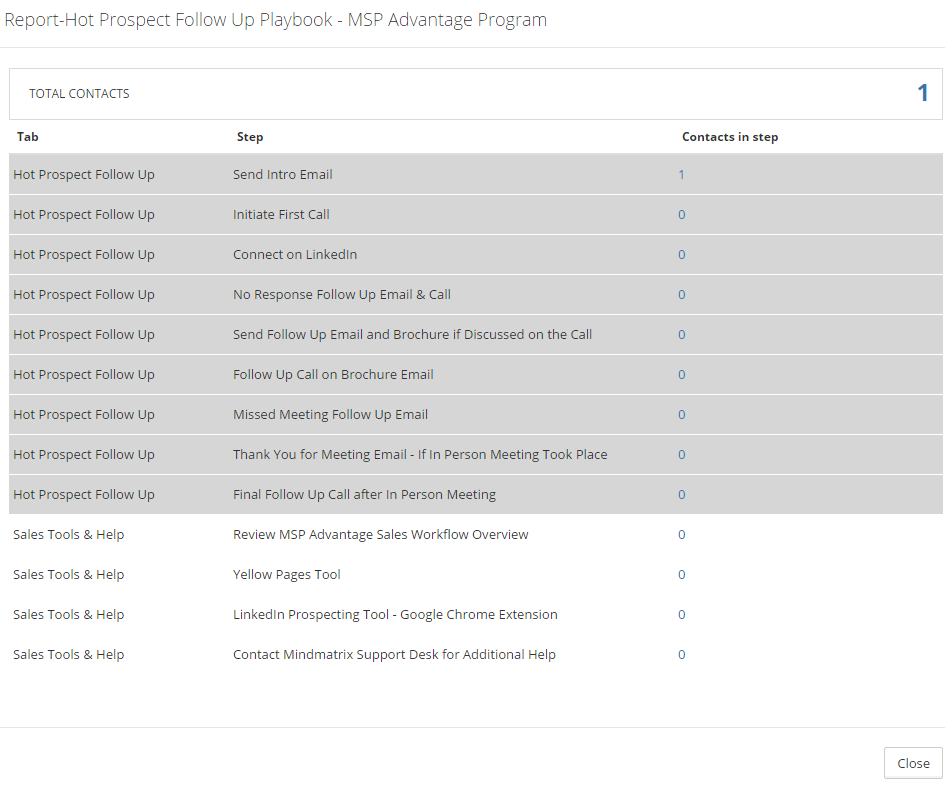
Task: Open the count for Follow Up Call on Brochure Email
Action: (x=682, y=374)
